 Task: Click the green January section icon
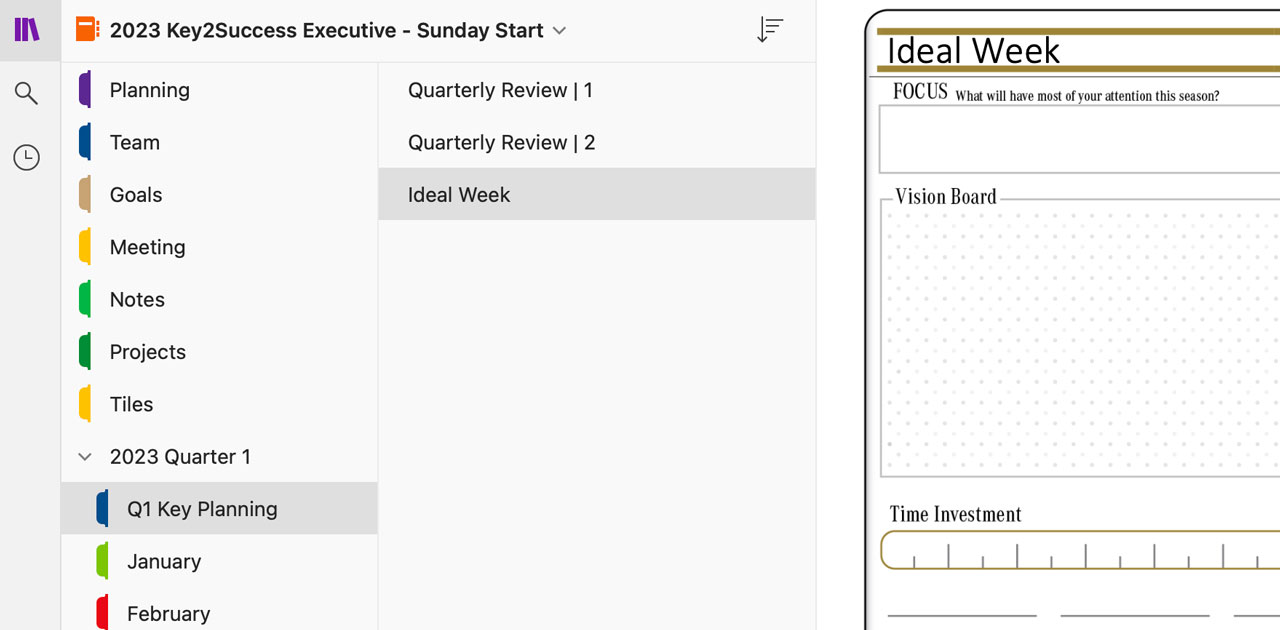coord(102,561)
